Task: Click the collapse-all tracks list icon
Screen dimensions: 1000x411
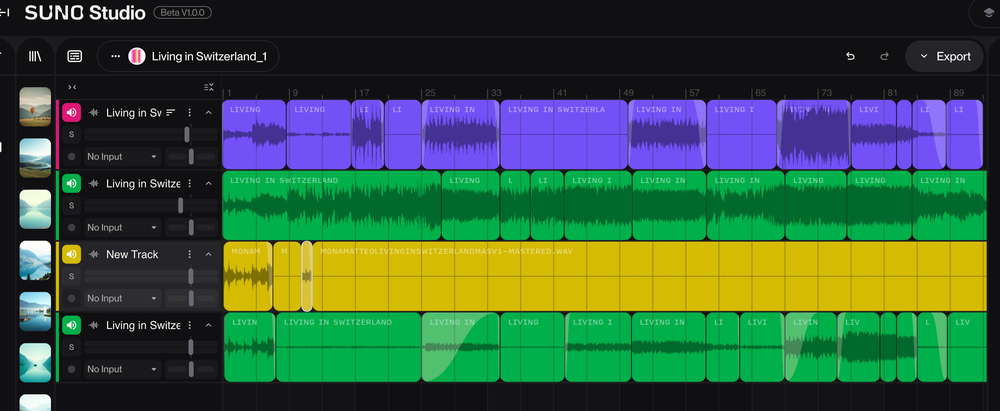Action: pos(208,87)
